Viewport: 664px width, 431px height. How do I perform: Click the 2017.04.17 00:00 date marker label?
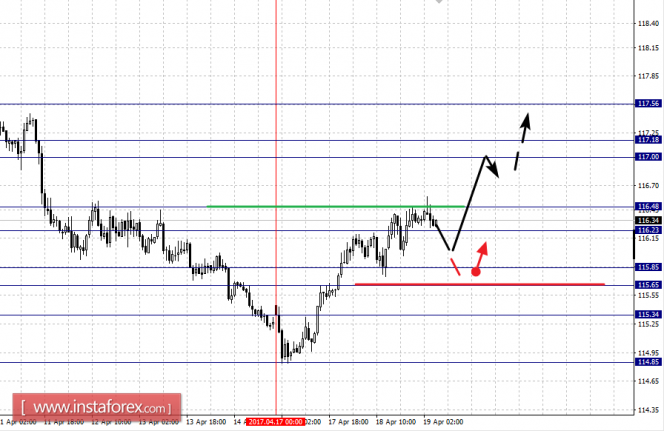pos(276,422)
